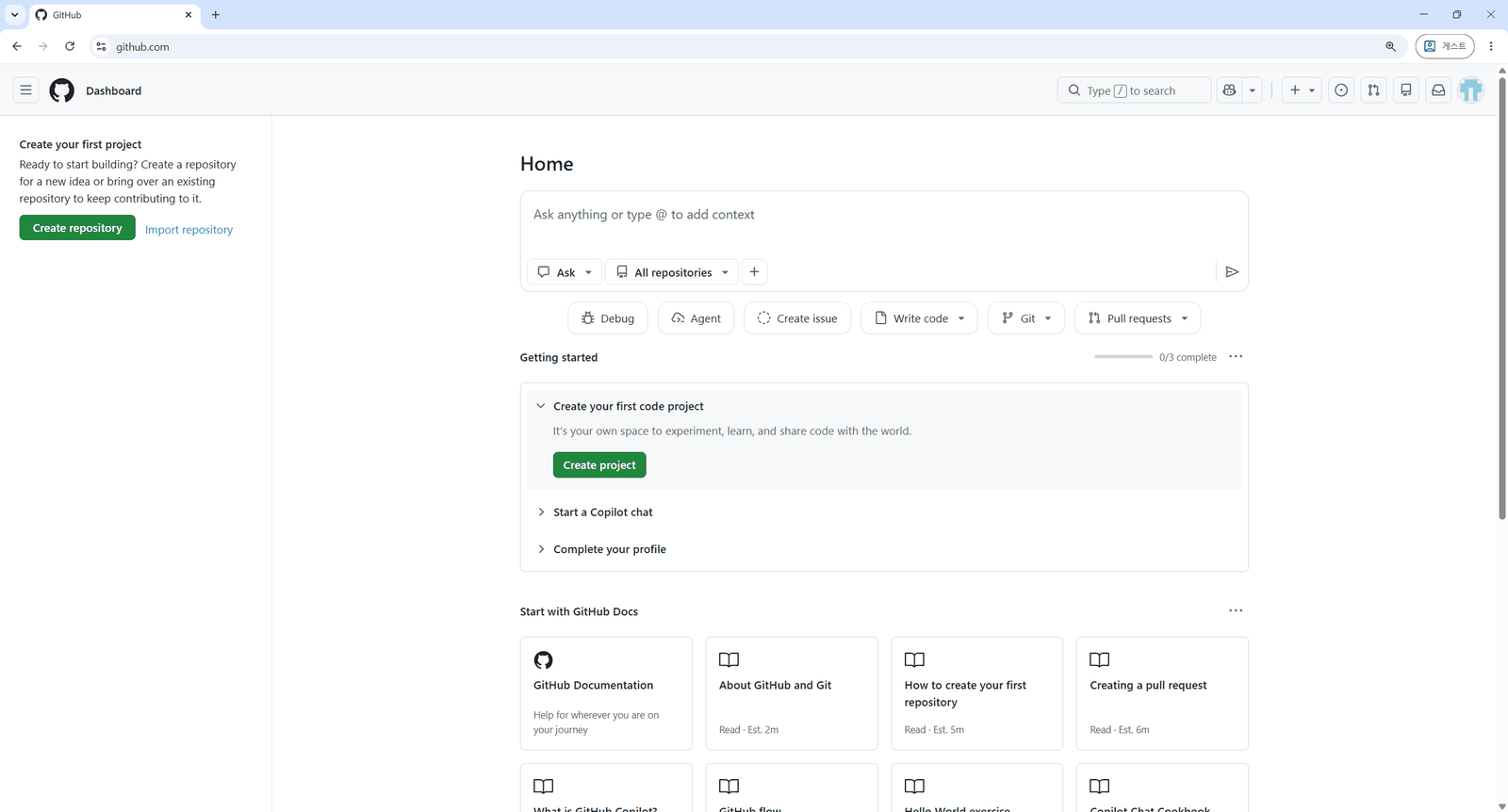Open How to create your first repository card
Screen dimensions: 1508x812
[x=976, y=693]
